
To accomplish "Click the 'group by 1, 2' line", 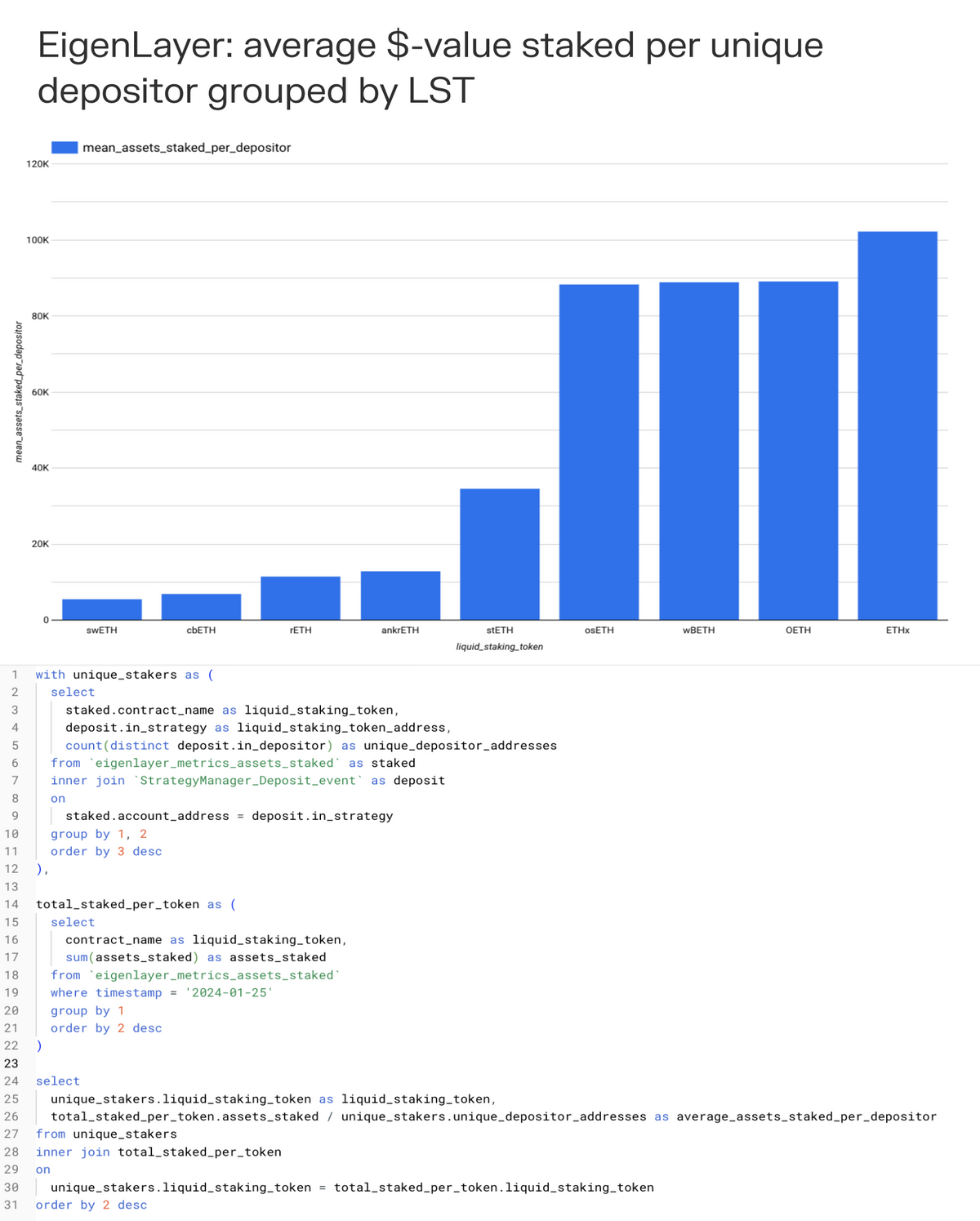I will [99, 834].
